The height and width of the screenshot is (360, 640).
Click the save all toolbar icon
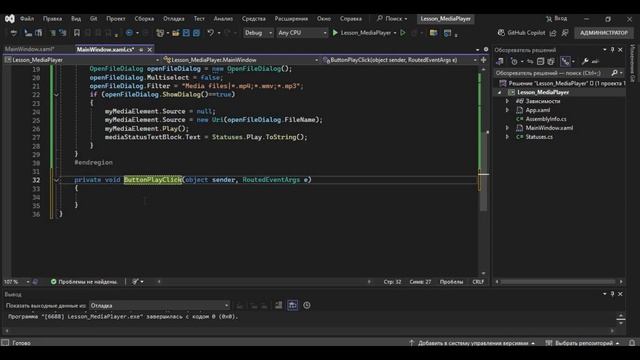click(x=196, y=33)
